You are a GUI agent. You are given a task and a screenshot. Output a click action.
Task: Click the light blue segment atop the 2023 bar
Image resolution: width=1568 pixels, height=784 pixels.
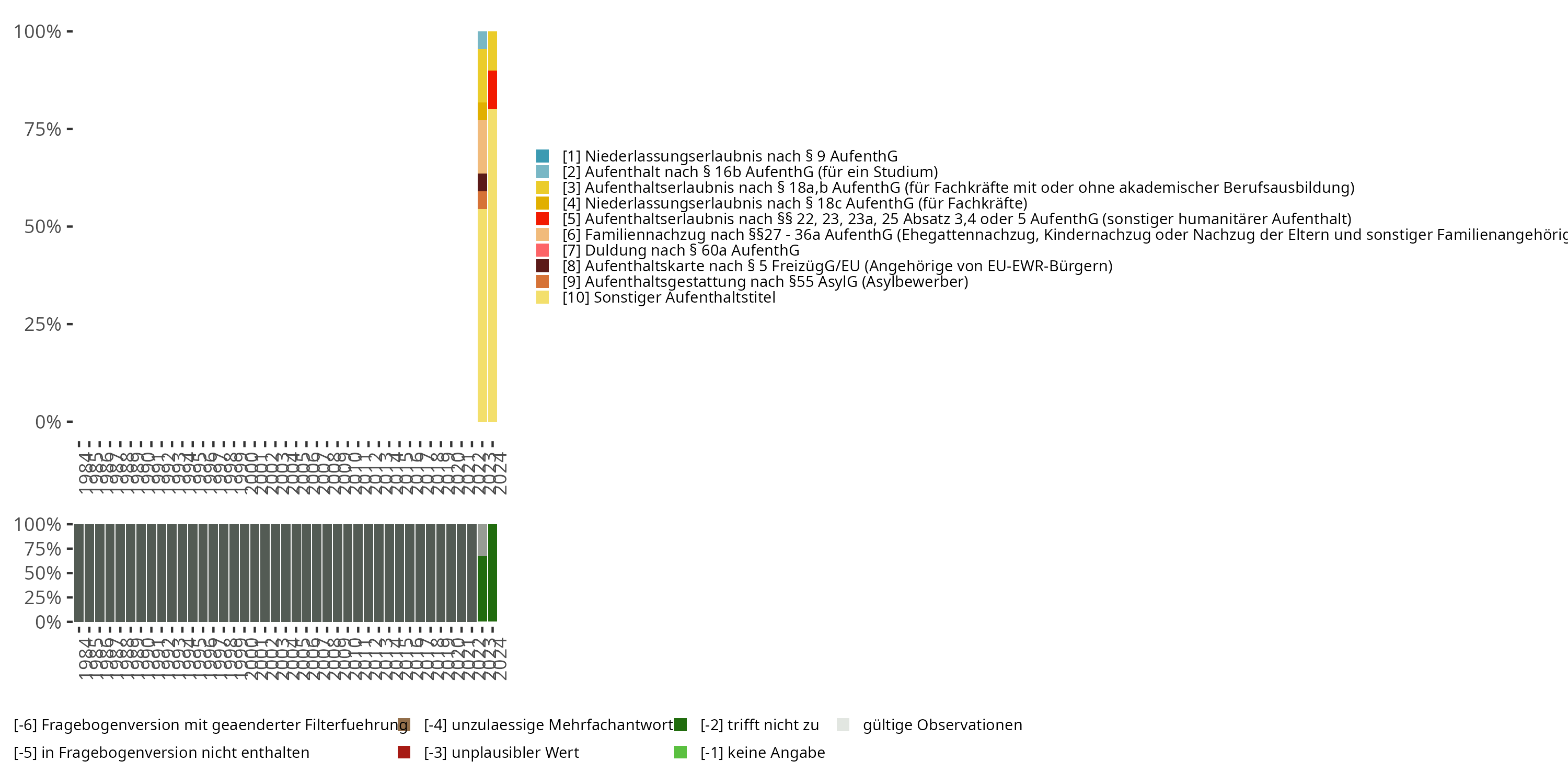coord(482,40)
